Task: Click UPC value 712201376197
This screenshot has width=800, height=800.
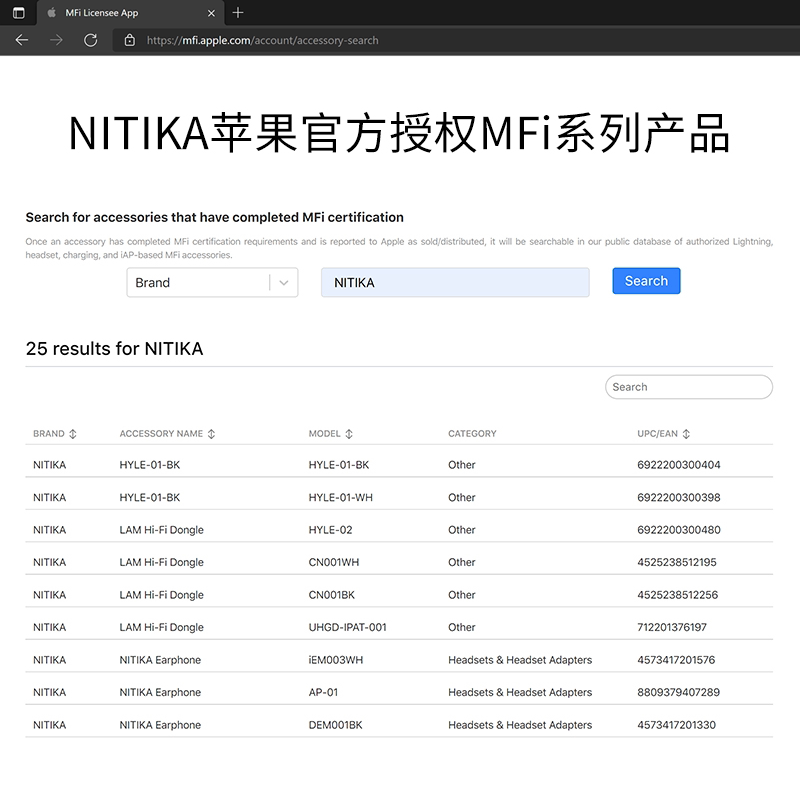Action: pos(672,627)
